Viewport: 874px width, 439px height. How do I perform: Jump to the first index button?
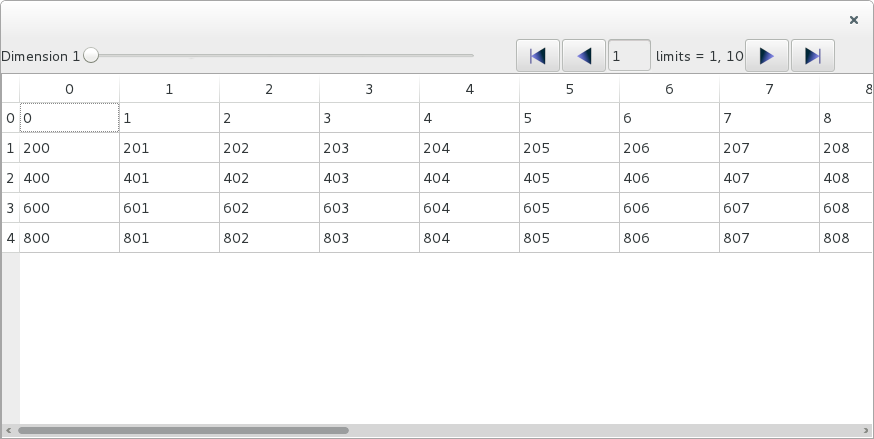tap(538, 56)
